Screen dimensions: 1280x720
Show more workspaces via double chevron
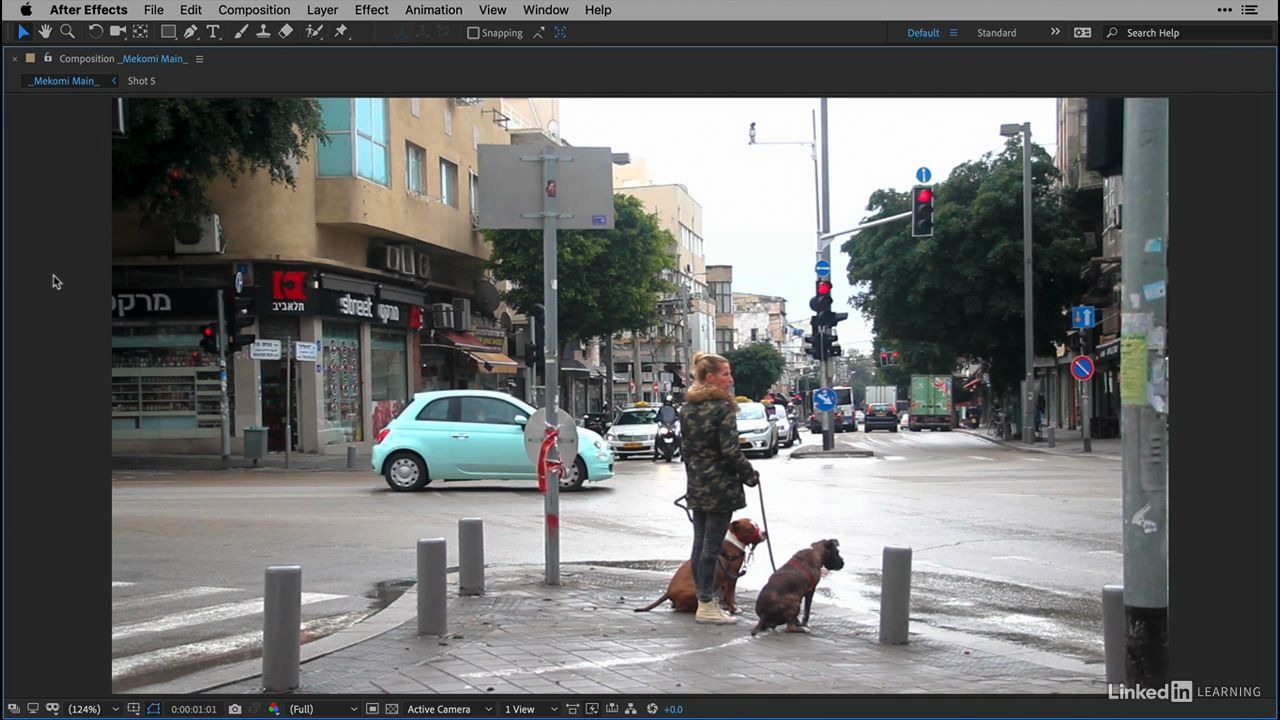point(1055,32)
